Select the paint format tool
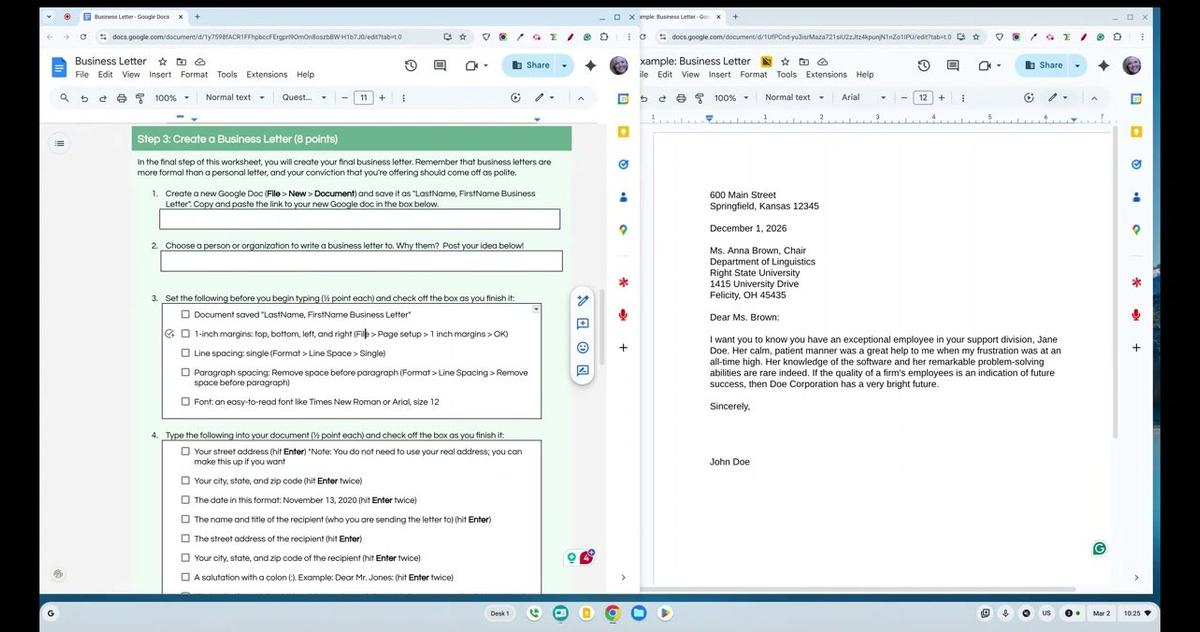The image size is (1200, 632). 141,97
